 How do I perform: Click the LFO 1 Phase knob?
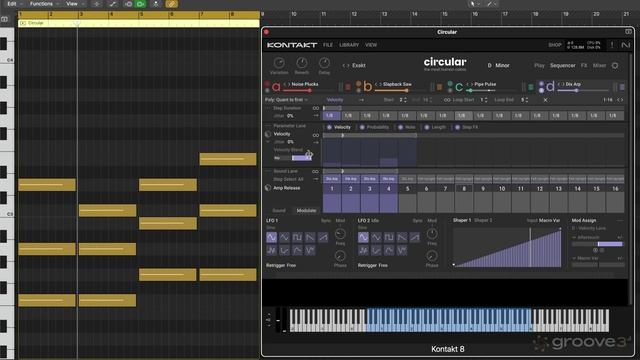[x=340, y=256]
